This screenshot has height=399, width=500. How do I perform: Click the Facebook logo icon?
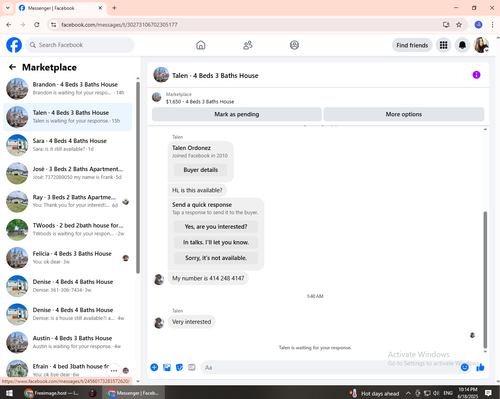point(14,45)
